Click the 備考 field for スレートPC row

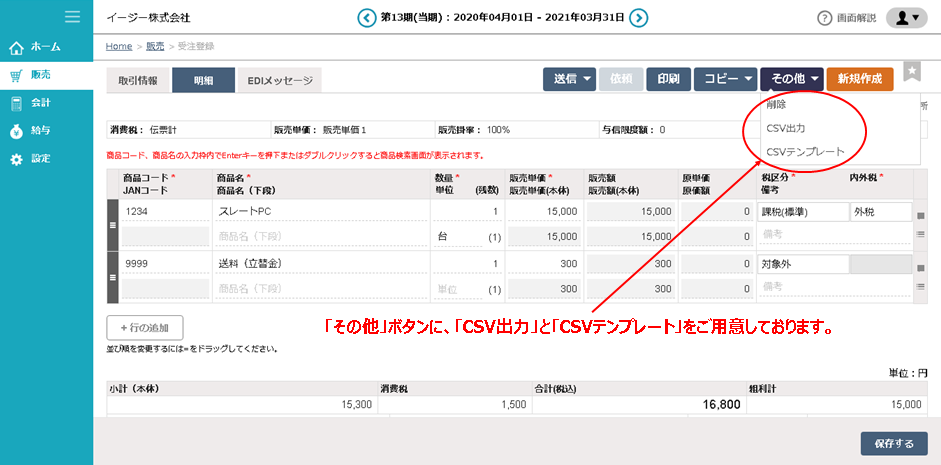tap(835, 235)
